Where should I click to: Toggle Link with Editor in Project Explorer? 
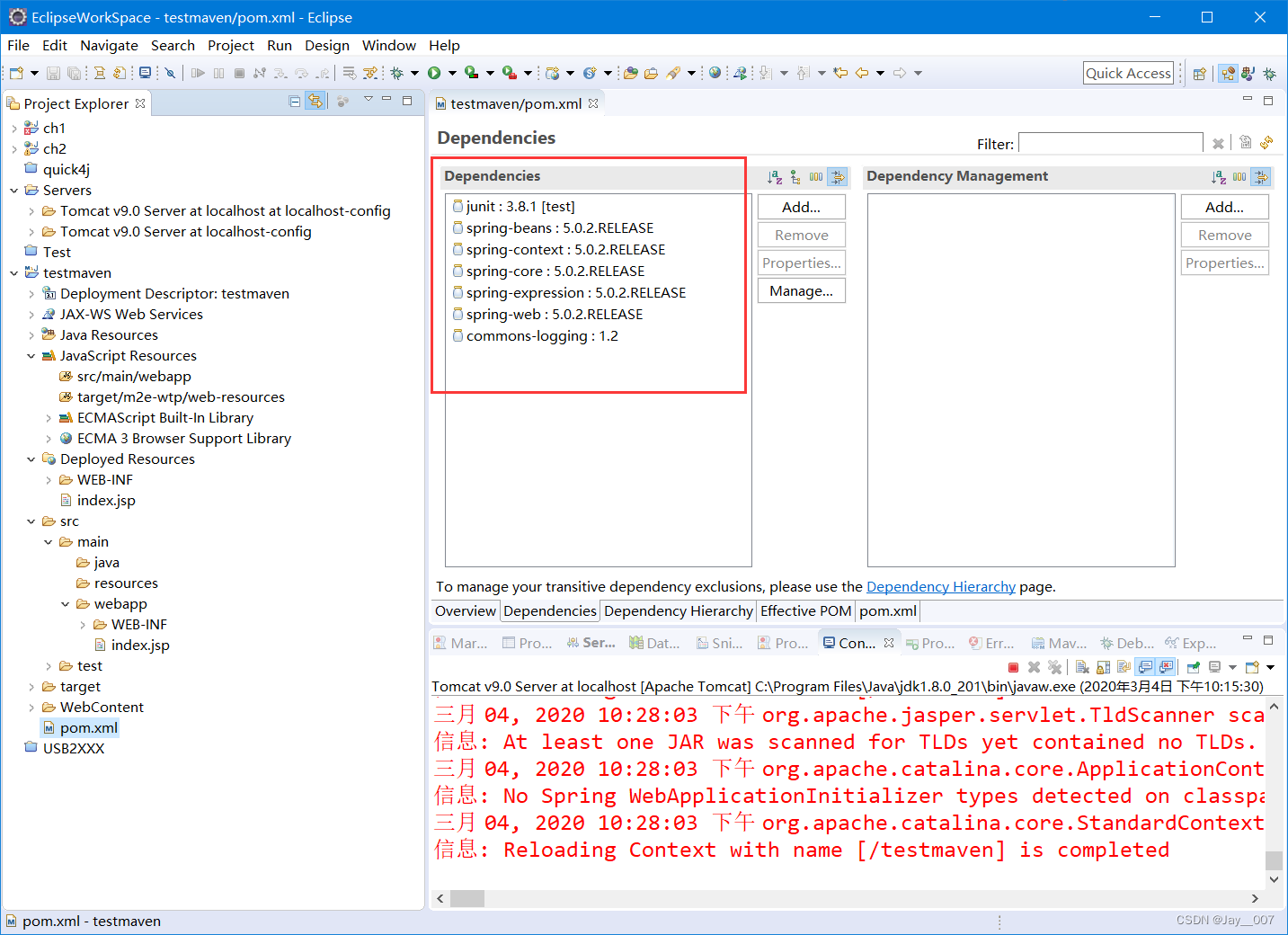315,102
